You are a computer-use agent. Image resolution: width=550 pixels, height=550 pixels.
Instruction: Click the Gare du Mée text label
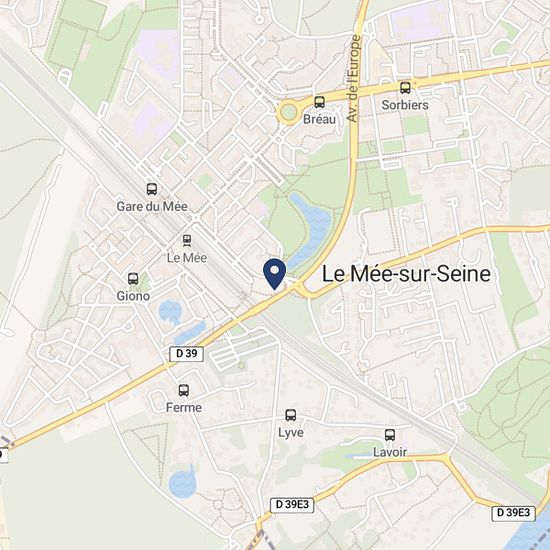[152, 206]
